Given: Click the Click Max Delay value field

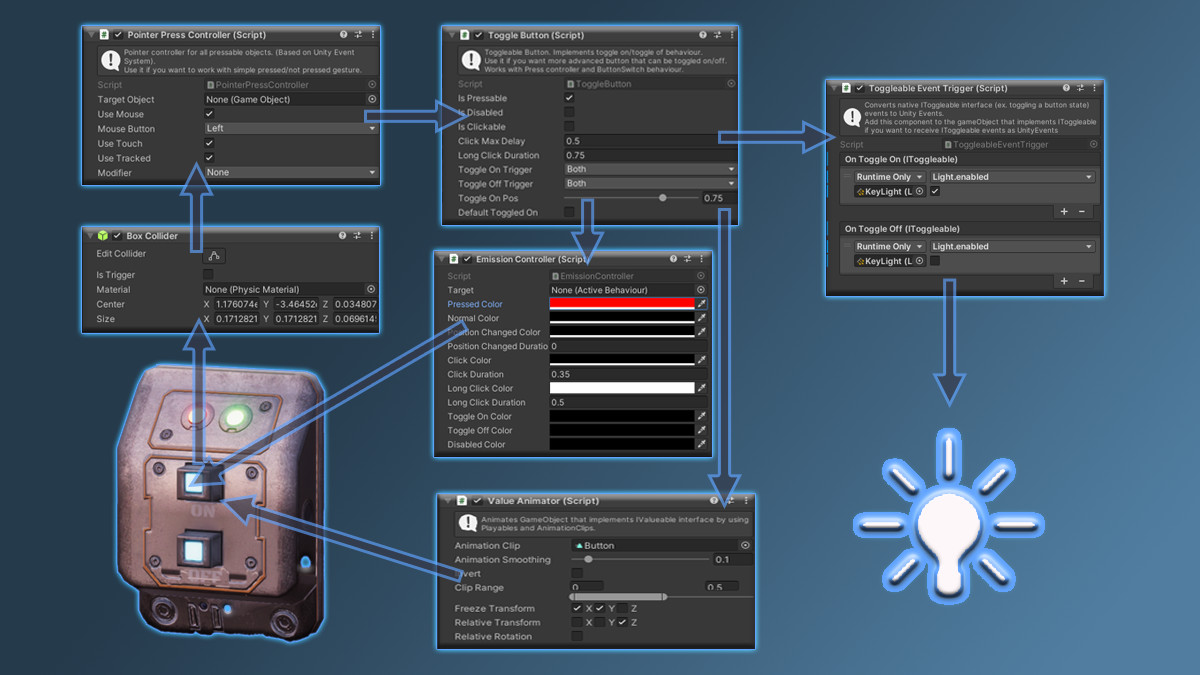Looking at the screenshot, I should point(650,141).
